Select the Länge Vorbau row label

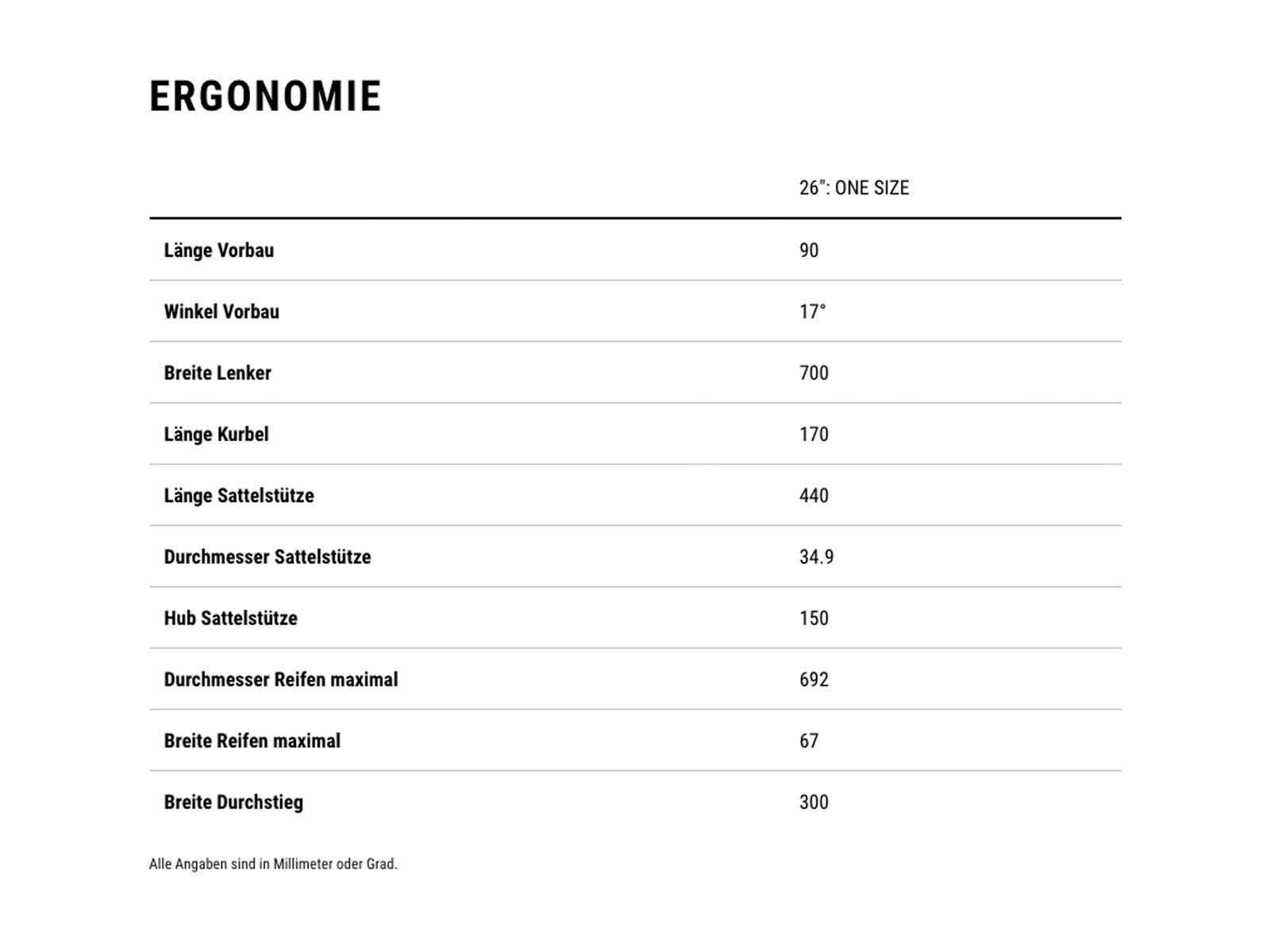point(219,251)
